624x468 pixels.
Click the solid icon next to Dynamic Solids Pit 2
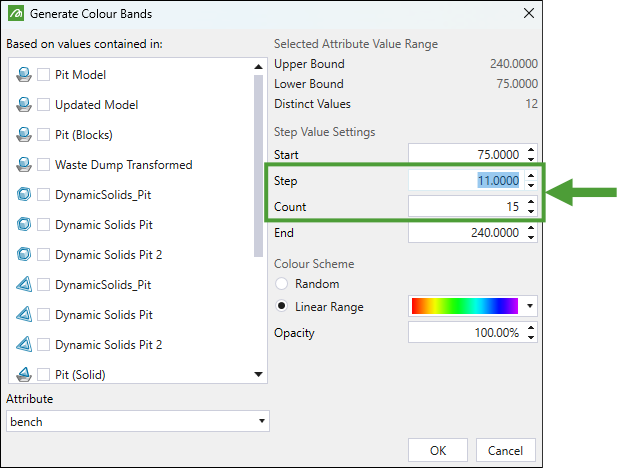point(24,254)
